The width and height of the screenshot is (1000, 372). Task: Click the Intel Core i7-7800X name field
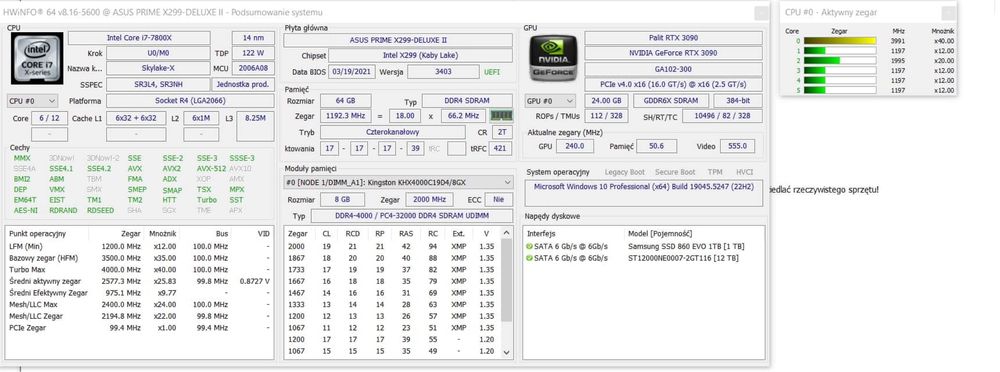point(139,38)
